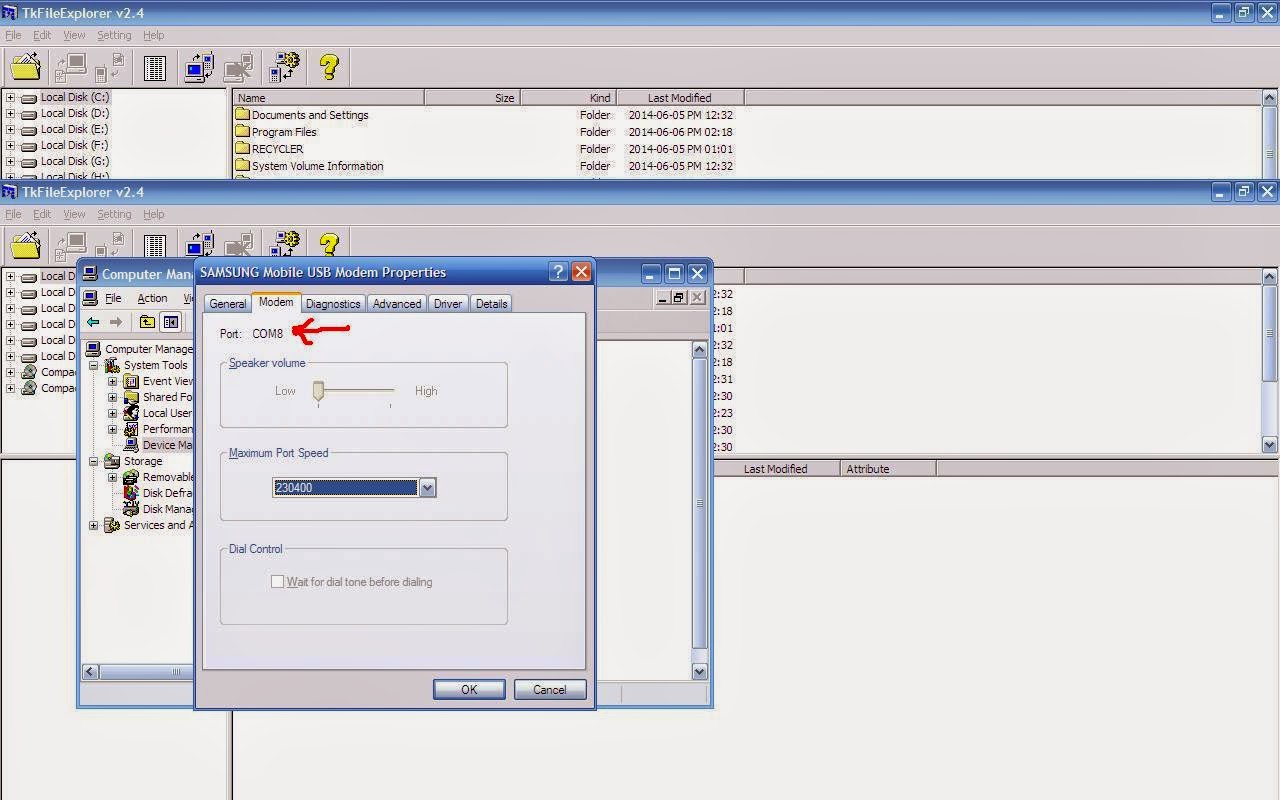Click PC-to-phone connect icon in lower TkFileExplorer toolbar
The width and height of the screenshot is (1280, 800).
pos(199,244)
